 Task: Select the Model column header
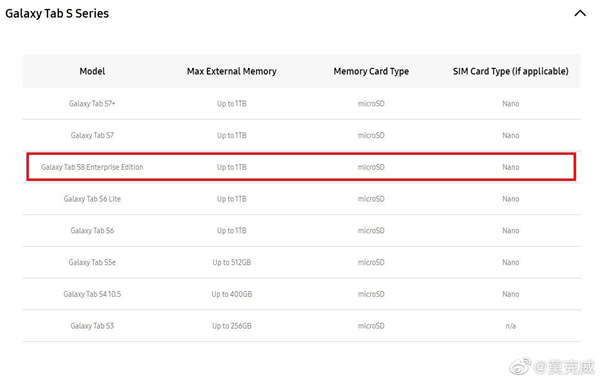(x=92, y=71)
